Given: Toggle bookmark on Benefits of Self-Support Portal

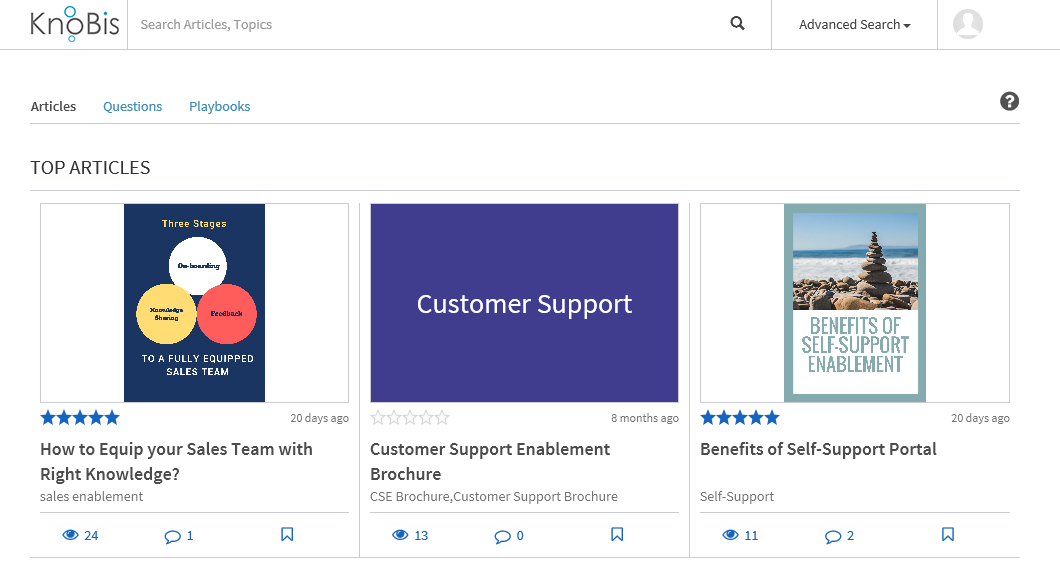Looking at the screenshot, I should coord(948,535).
